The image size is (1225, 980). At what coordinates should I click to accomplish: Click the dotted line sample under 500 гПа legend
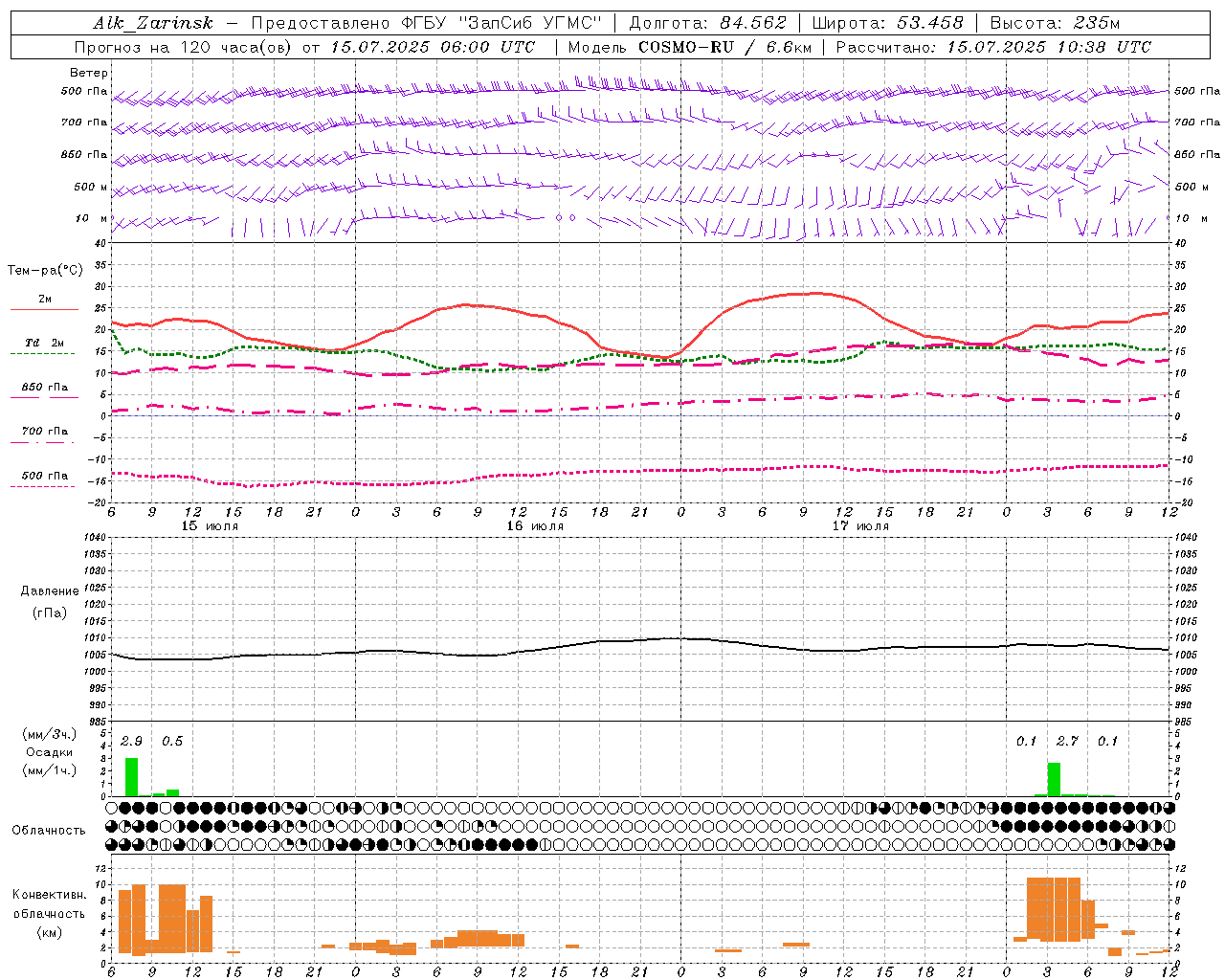pos(42,486)
